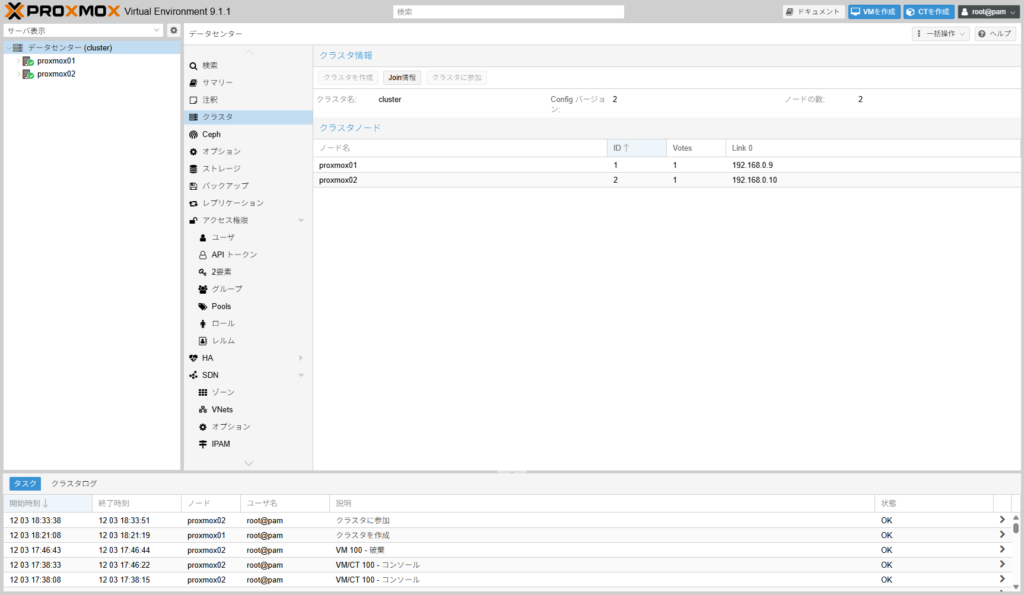Select the タスク tab
Screen dimensions: 1024x595
click(x=25, y=483)
